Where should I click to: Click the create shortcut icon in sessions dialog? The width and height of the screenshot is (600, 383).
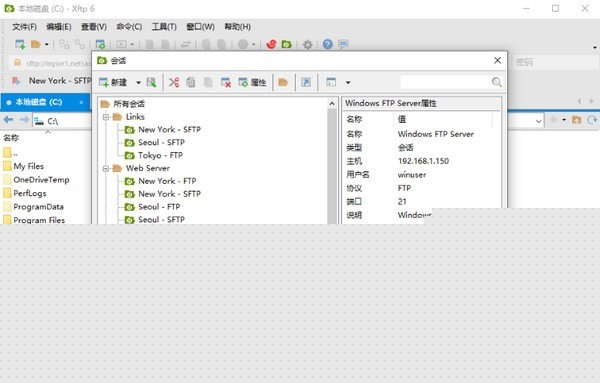[306, 82]
